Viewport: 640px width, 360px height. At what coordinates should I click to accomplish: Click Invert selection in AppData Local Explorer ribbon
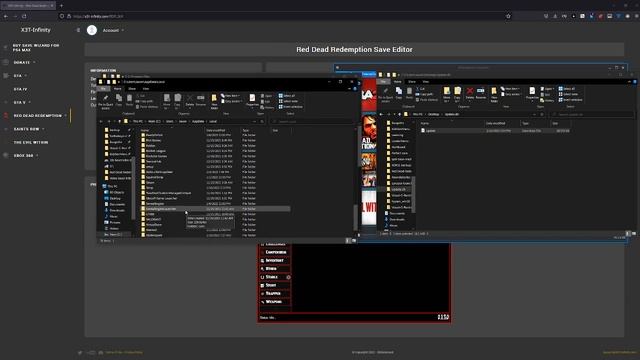[x=290, y=107]
